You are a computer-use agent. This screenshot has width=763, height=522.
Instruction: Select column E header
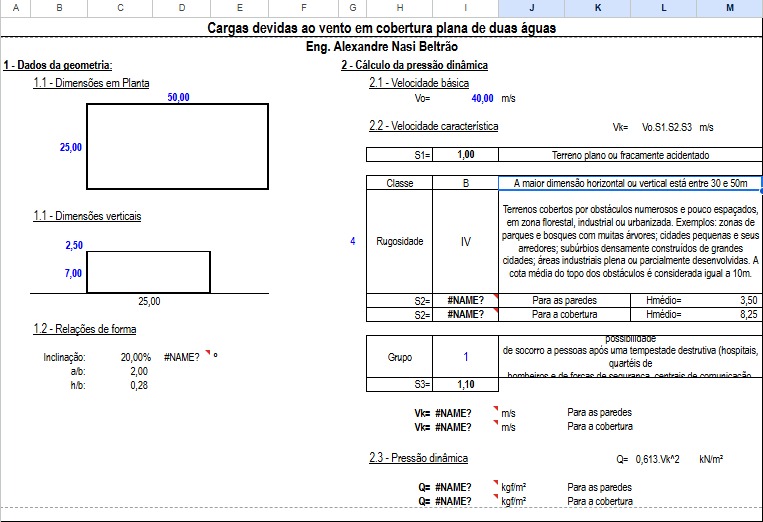(239, 8)
